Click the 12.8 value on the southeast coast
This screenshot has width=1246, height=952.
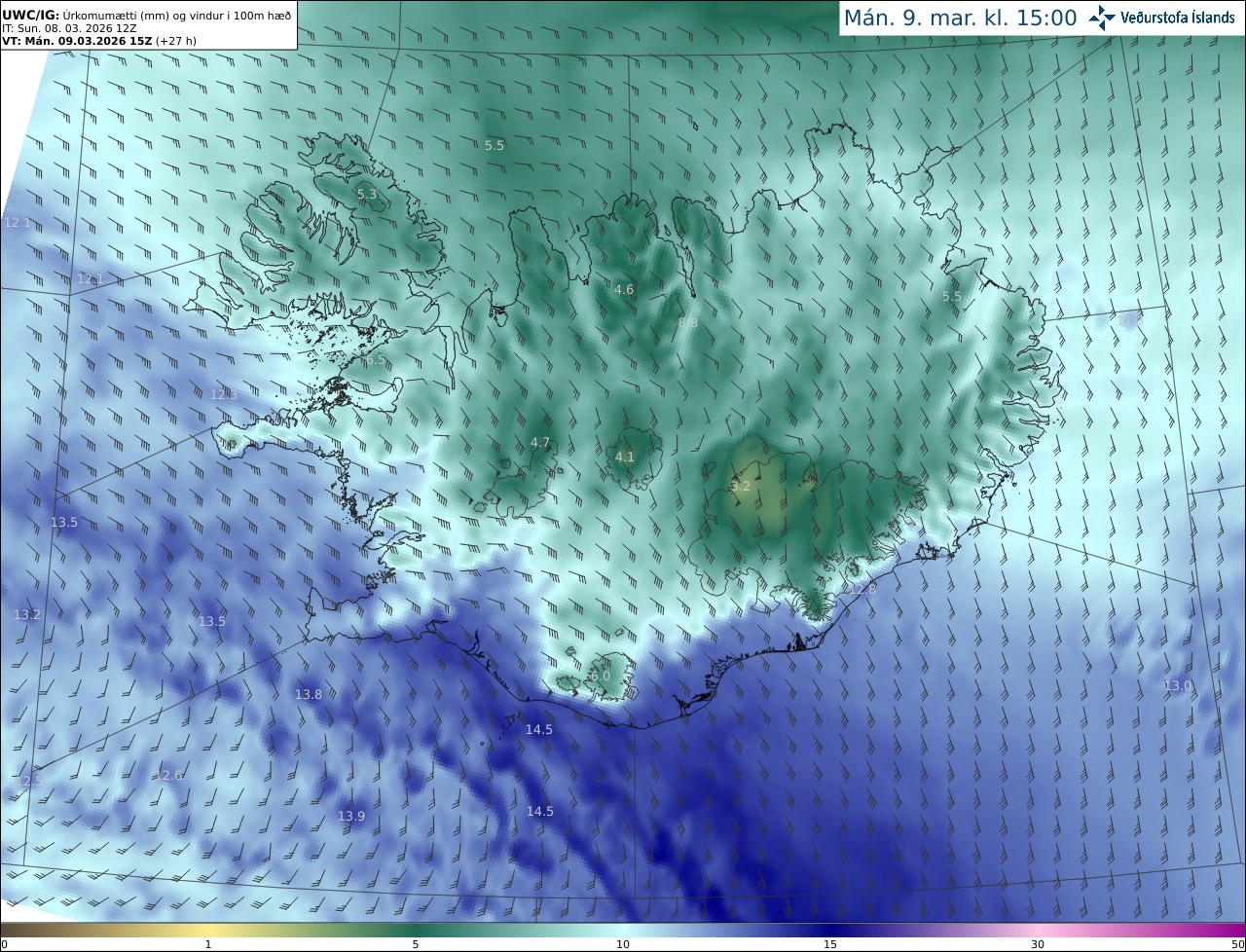[862, 589]
